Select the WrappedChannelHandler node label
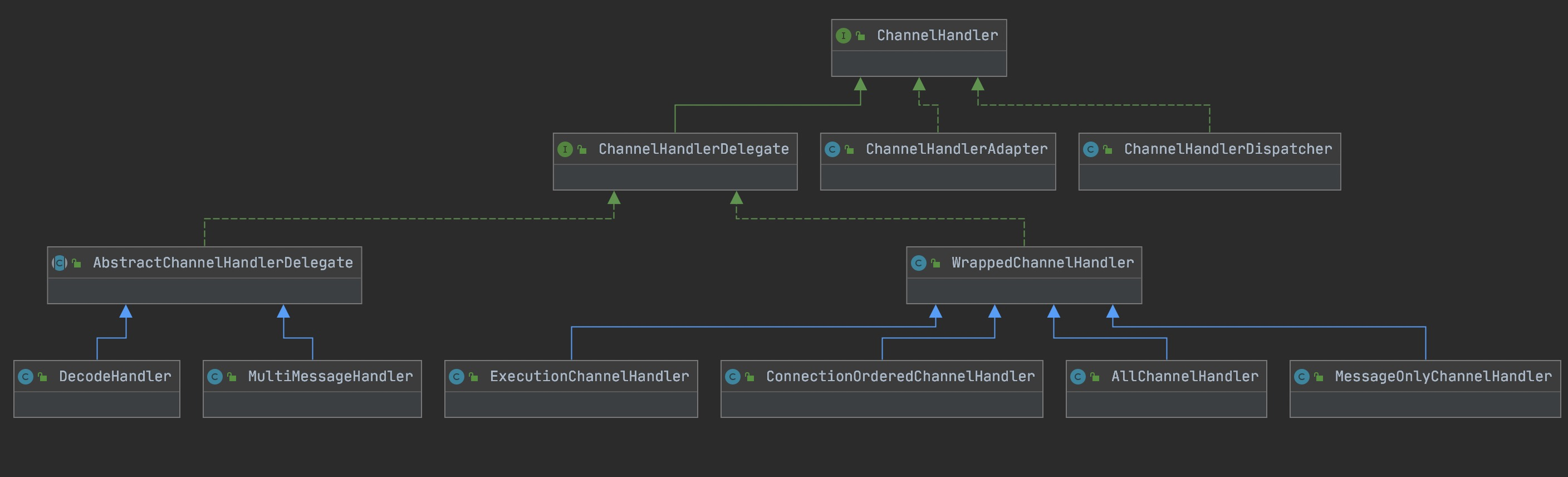 click(1042, 263)
